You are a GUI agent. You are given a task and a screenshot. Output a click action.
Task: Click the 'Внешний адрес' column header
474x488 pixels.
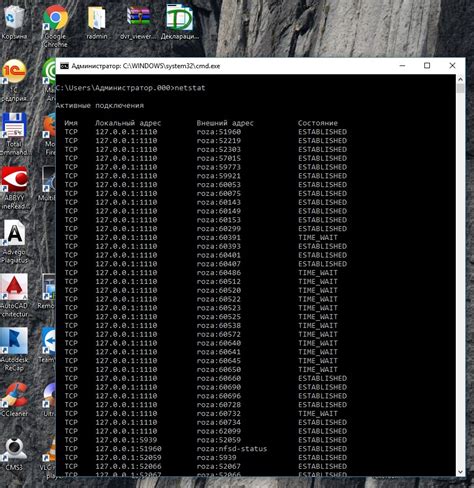(x=225, y=123)
